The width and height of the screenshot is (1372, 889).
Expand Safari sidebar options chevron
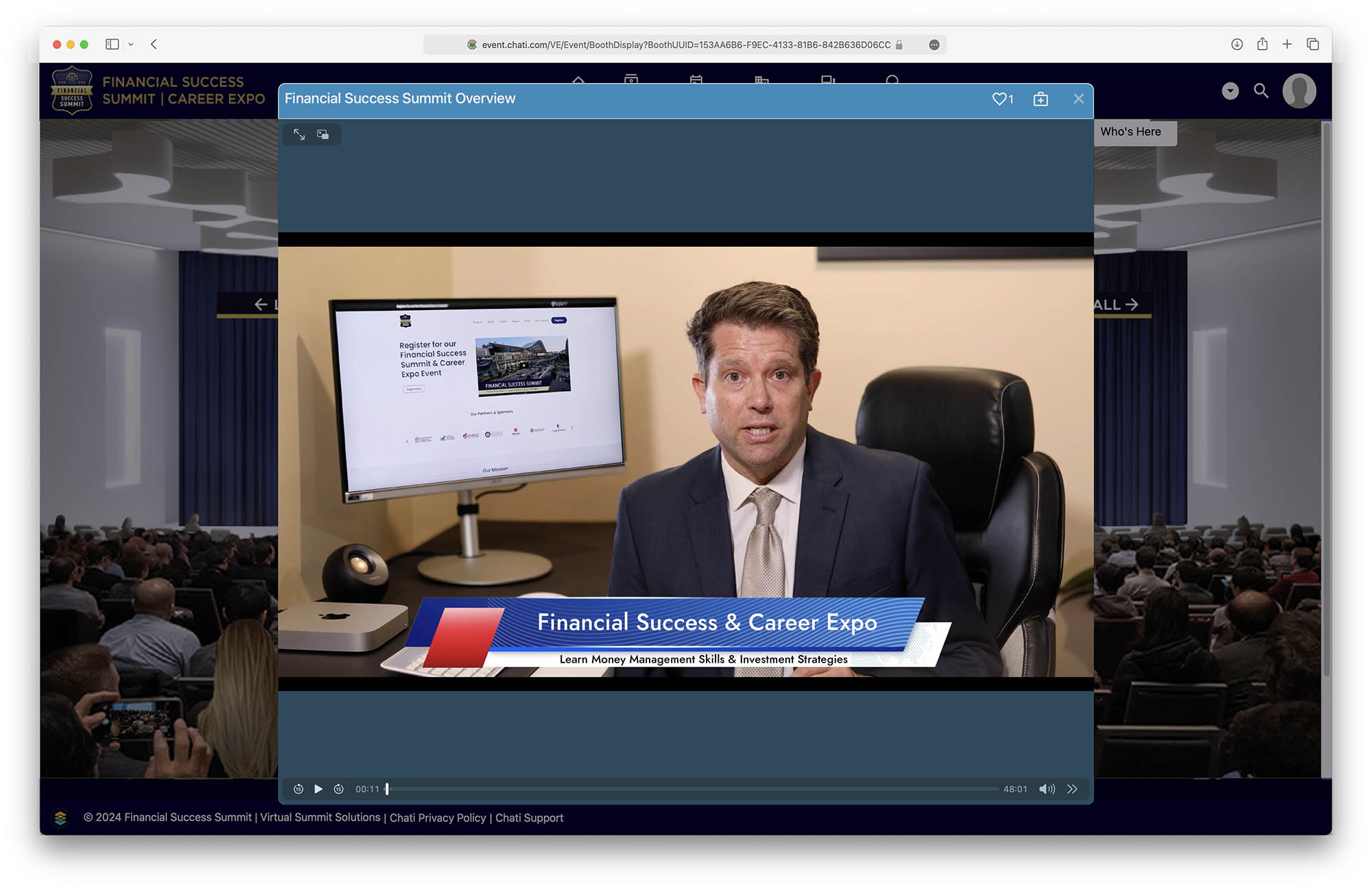(x=131, y=45)
